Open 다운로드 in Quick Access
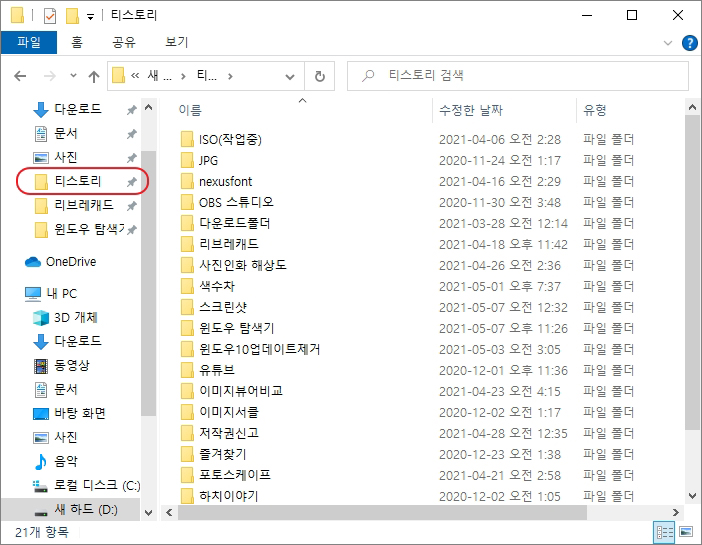The image size is (702, 545). (78, 109)
